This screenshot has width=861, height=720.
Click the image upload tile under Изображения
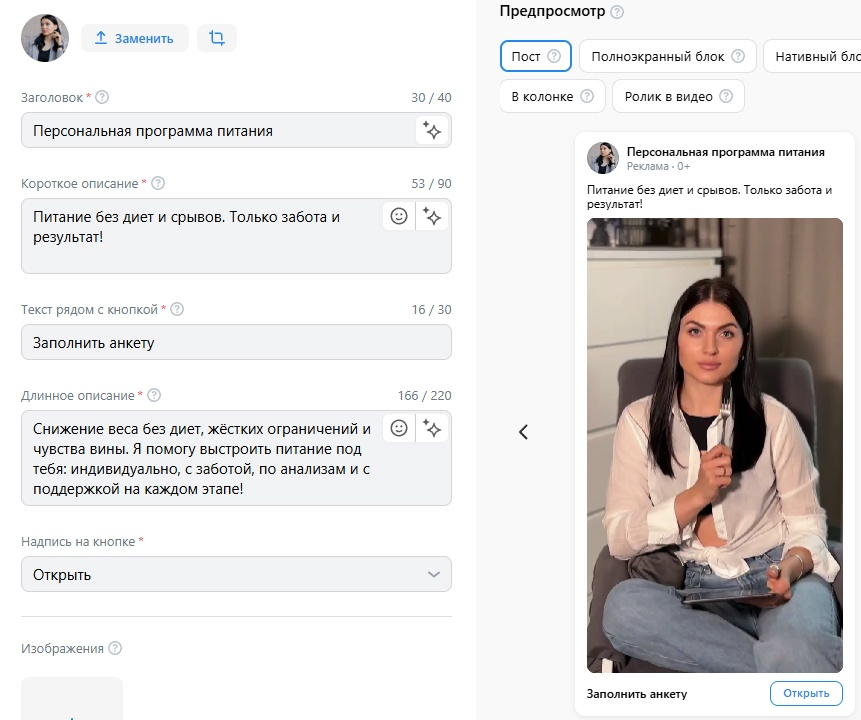(x=72, y=699)
